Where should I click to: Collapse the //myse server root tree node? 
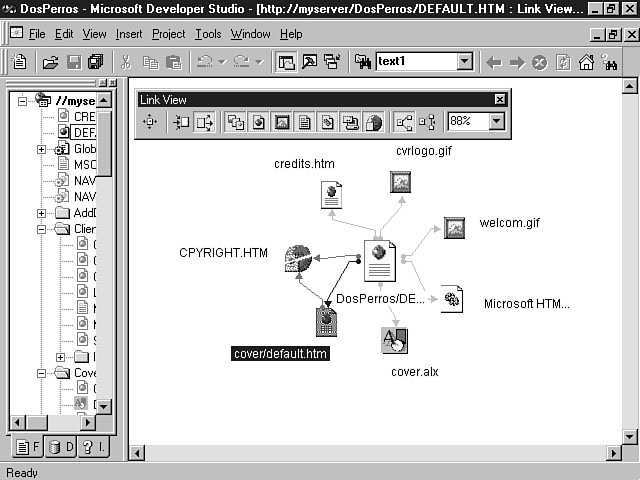click(x=23, y=100)
